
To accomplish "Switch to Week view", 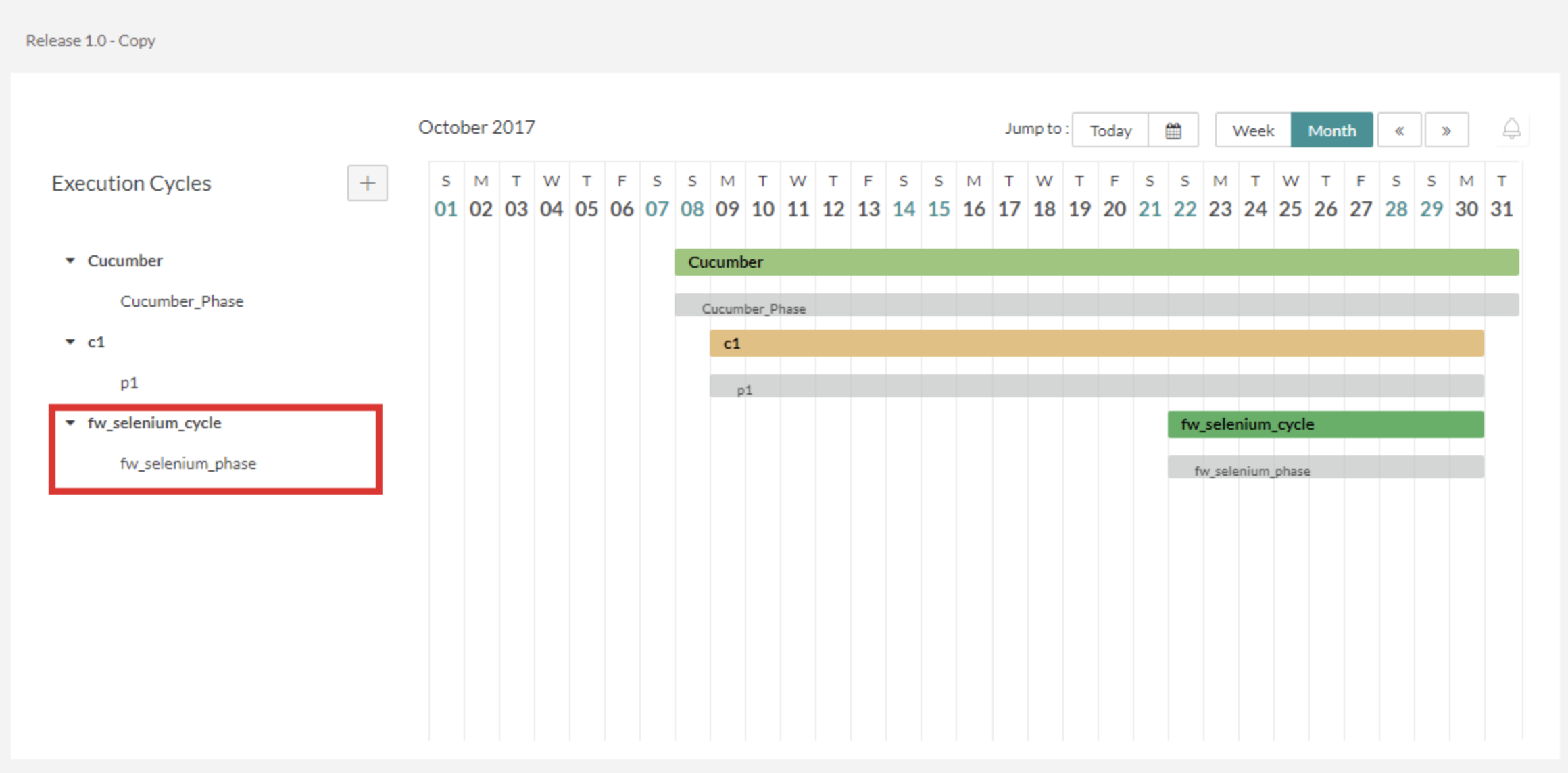I will (x=1252, y=130).
